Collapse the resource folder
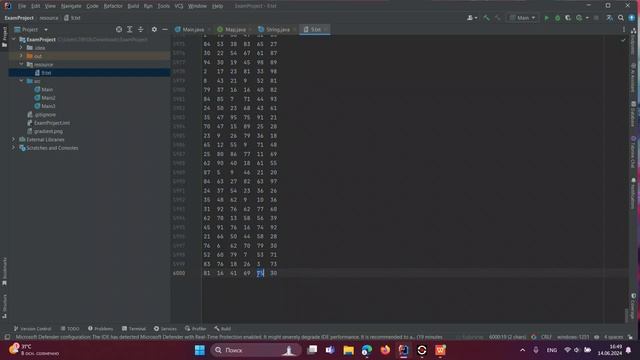The width and height of the screenshot is (640, 360). [21, 64]
